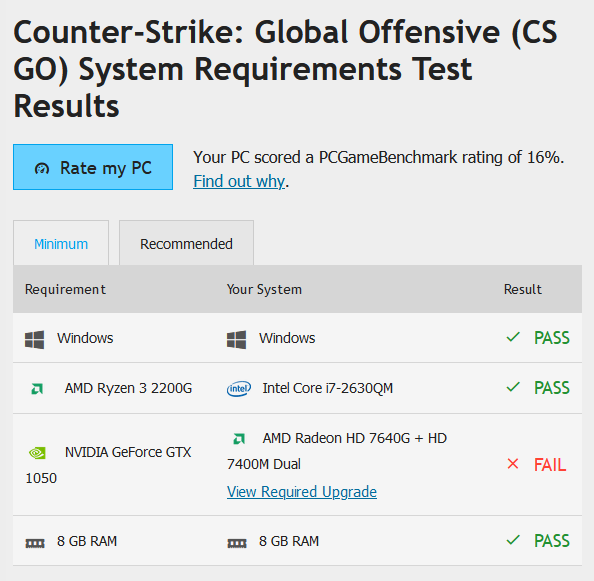Click RAM icon in Your System column

(237, 543)
